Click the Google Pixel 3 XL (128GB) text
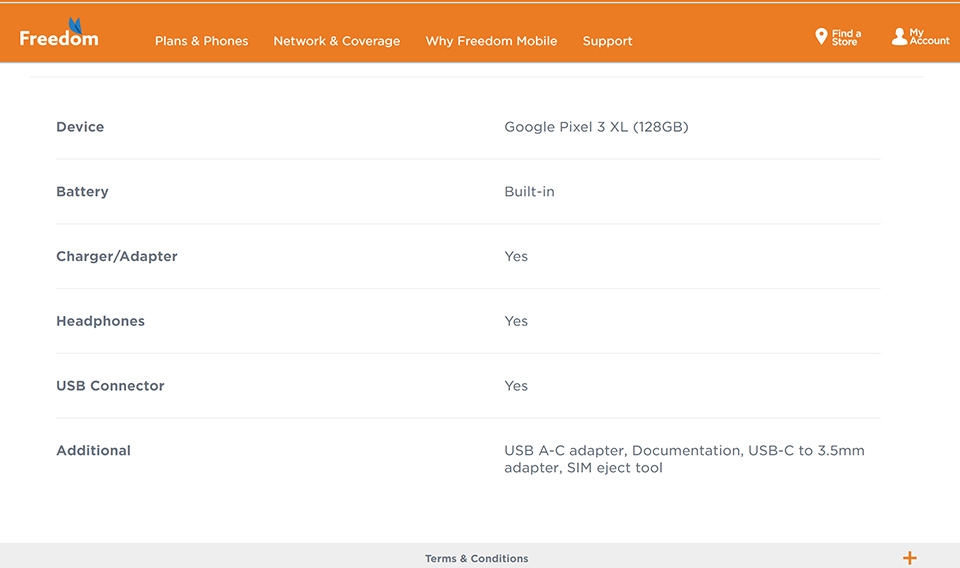Screen dimensions: 960x568 point(596,127)
